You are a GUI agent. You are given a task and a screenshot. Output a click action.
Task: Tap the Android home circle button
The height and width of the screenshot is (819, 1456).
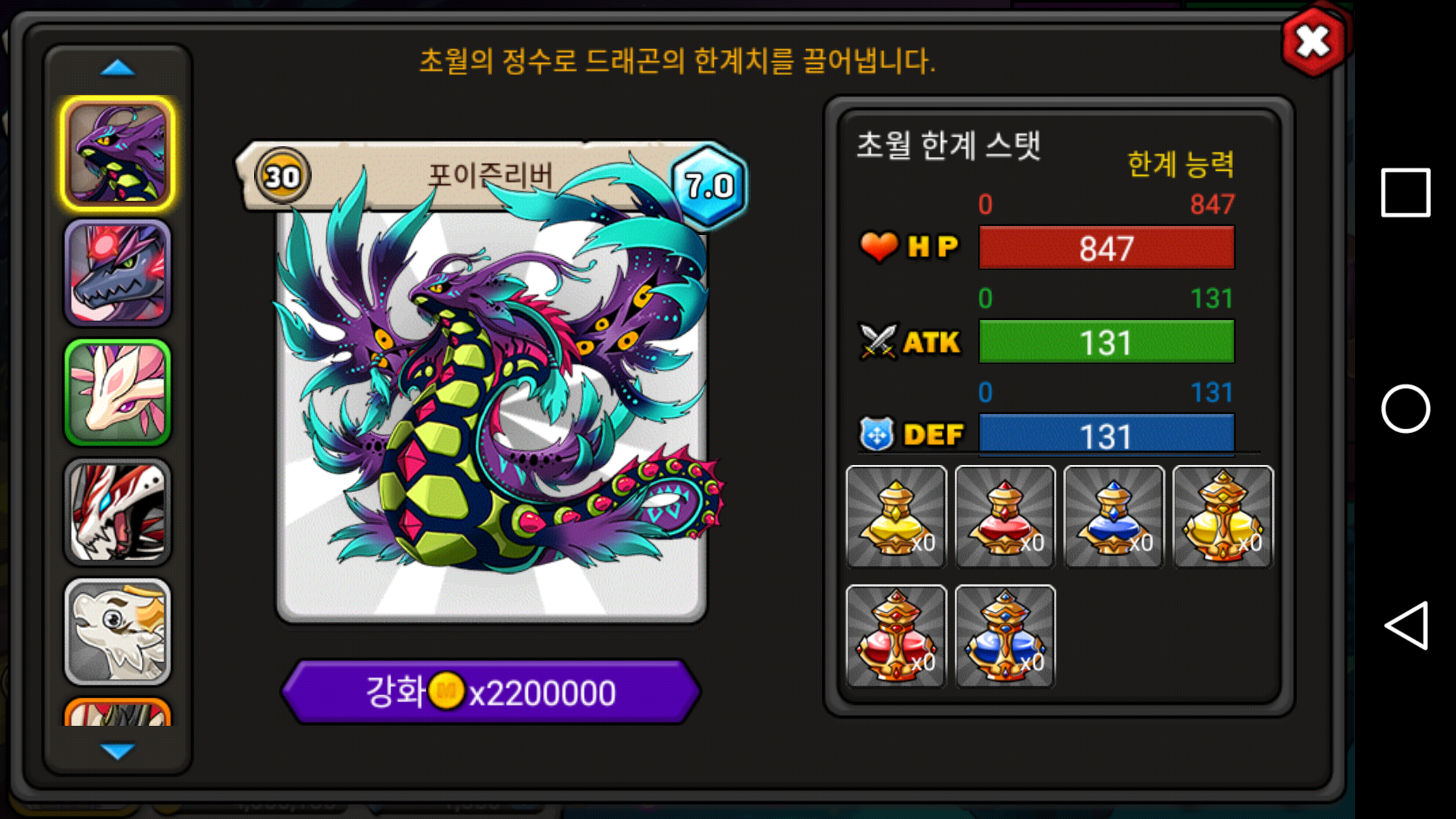pyautogui.click(x=1405, y=409)
